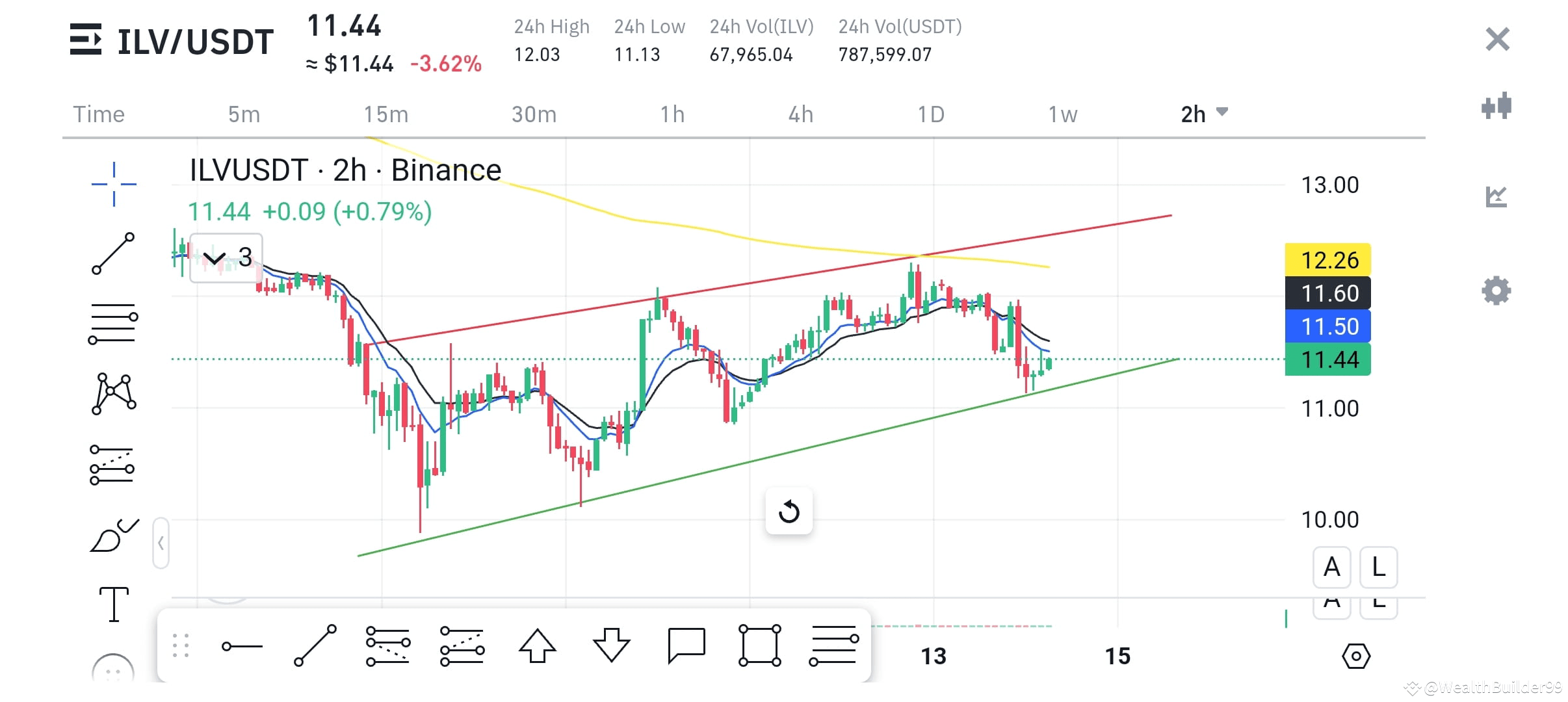The image size is (1568, 702).
Task: Select the text annotation tool
Action: [114, 604]
